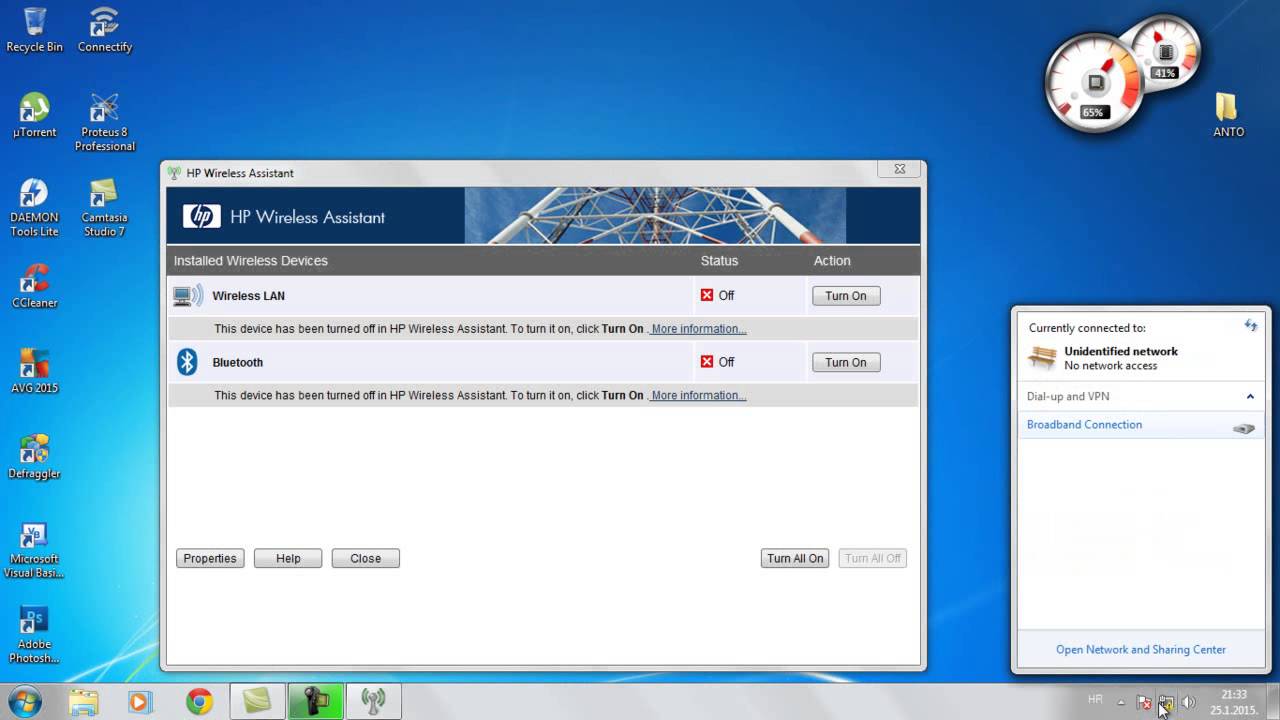This screenshot has width=1280, height=720.
Task: Launch CCleaner from the desktop
Action: coord(34,286)
